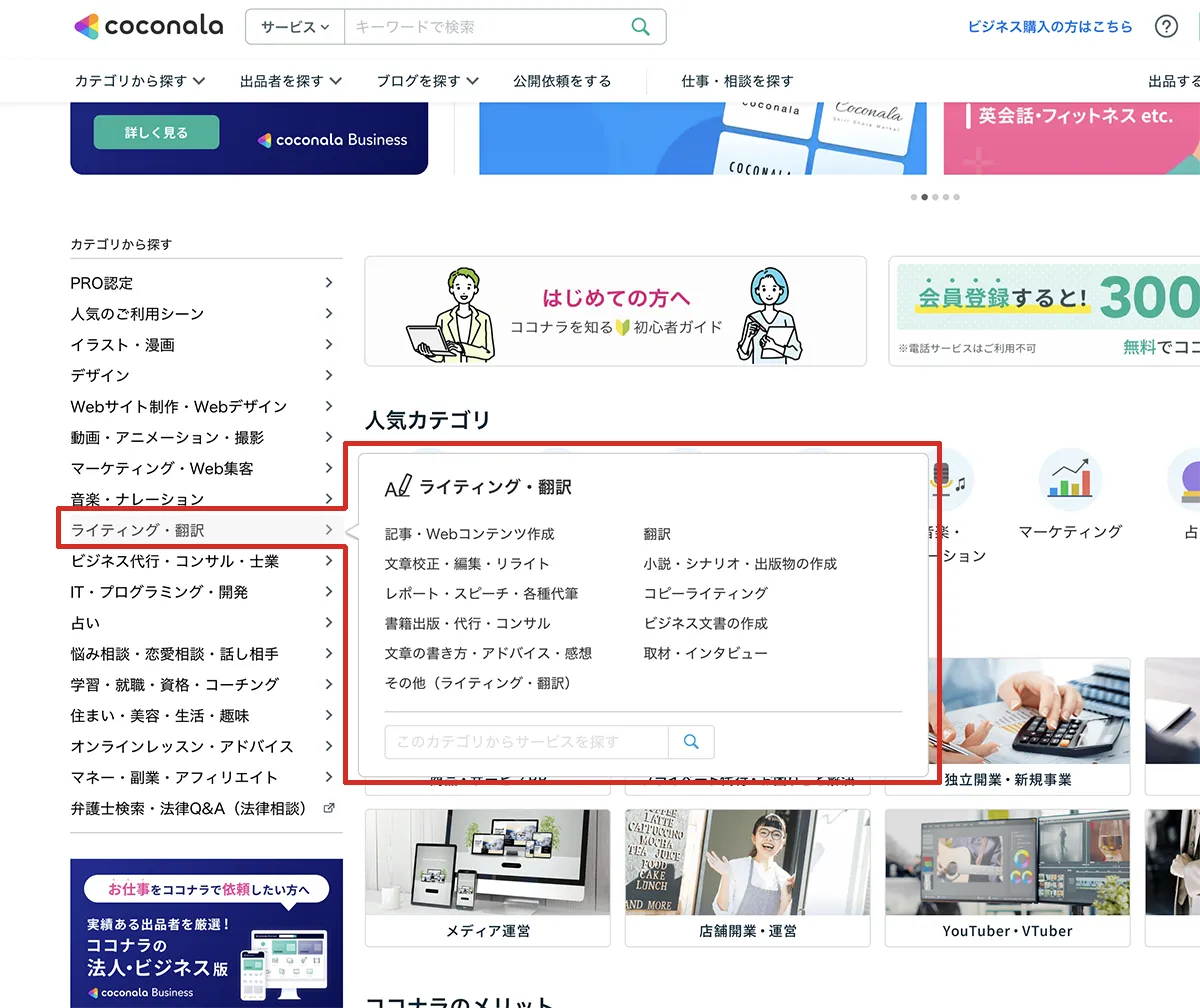1200x1008 pixels.
Task: Open 仕事・相談を探す in navigation
Action: coord(737,81)
